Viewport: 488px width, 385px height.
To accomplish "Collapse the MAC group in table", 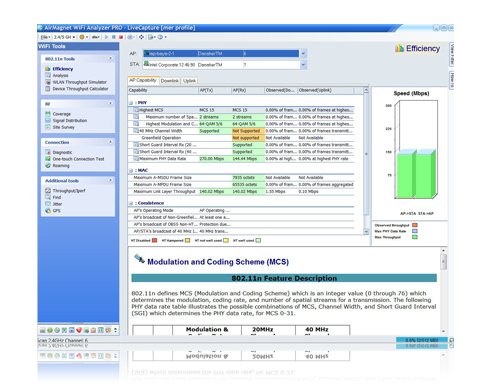I will point(131,170).
